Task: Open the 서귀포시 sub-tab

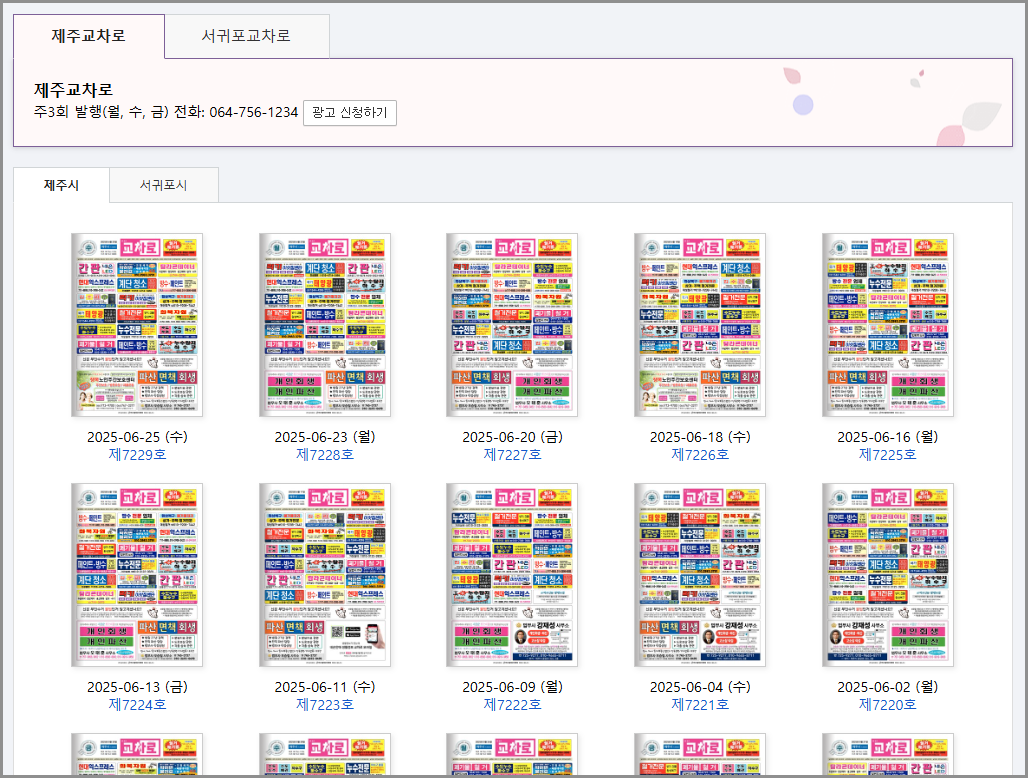Action: [x=163, y=185]
